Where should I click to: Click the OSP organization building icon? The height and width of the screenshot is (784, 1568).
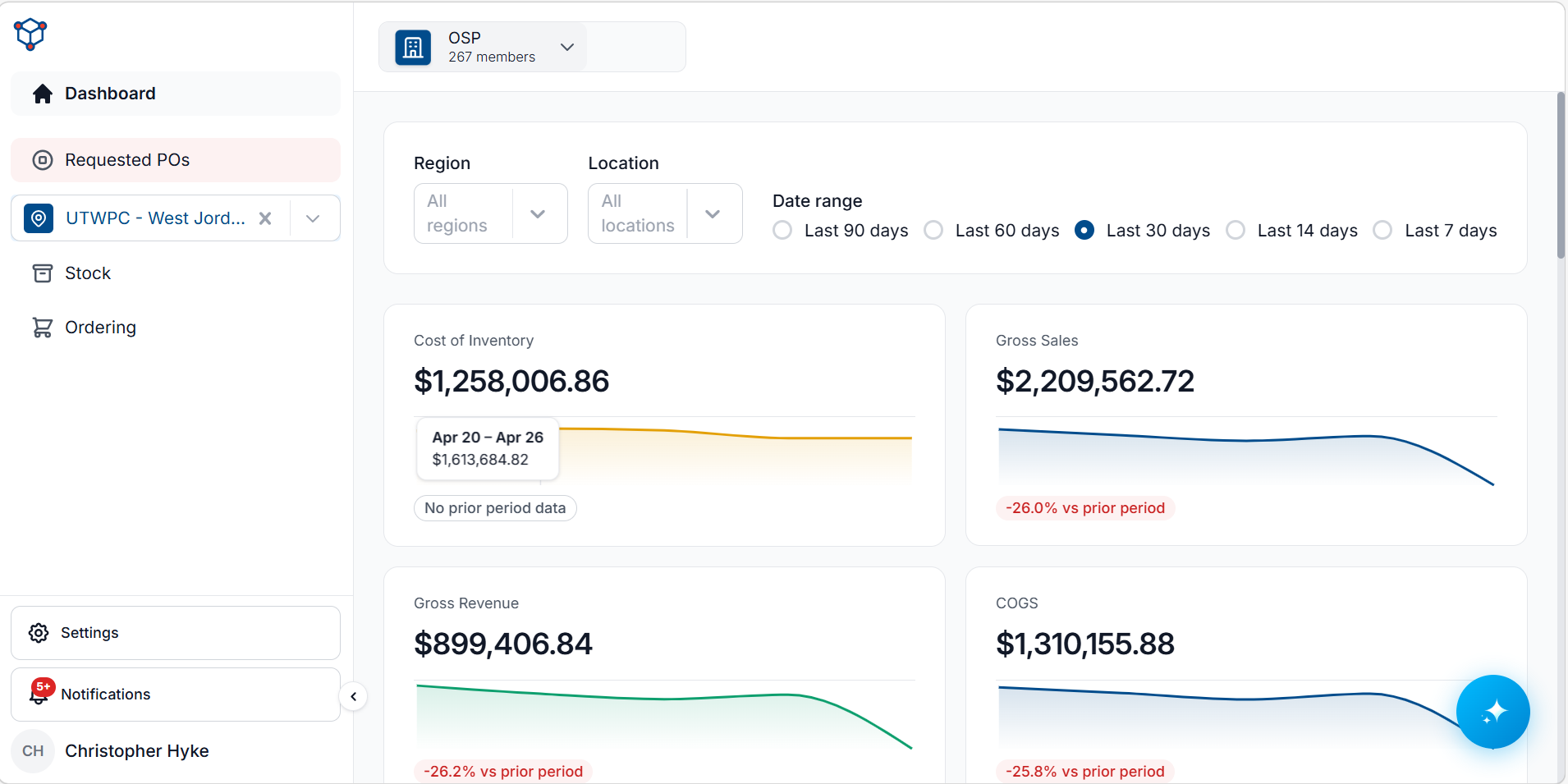413,48
